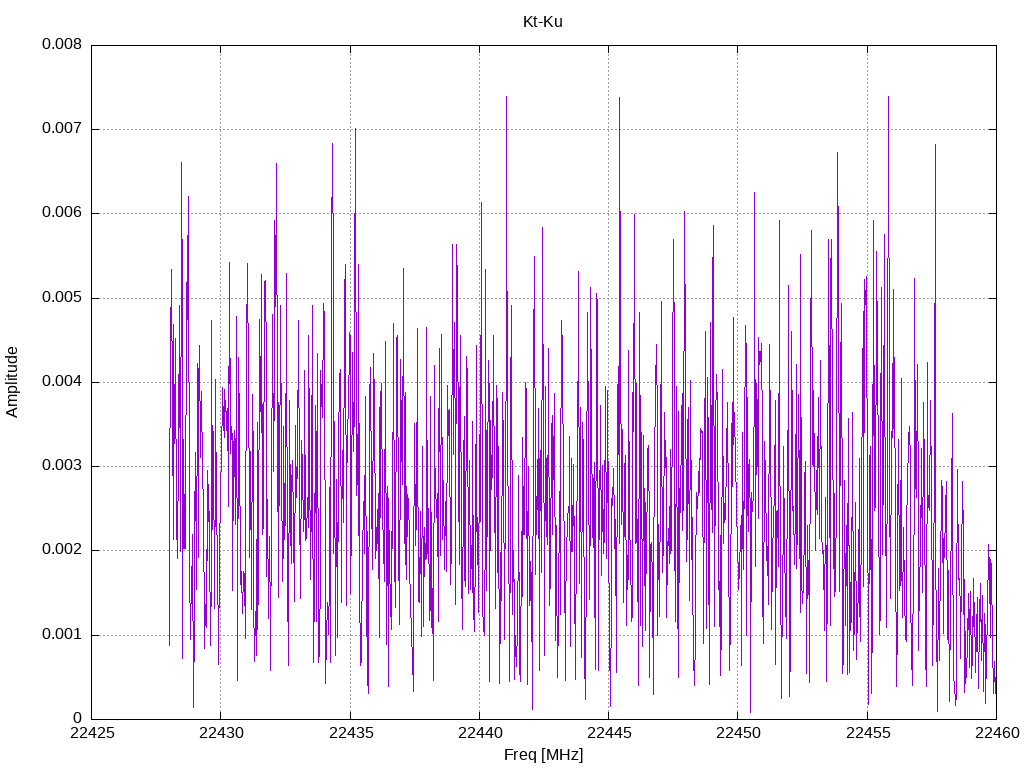This screenshot has width=1024, height=768.
Task: Click the X-axis tick 22435
Action: click(351, 733)
